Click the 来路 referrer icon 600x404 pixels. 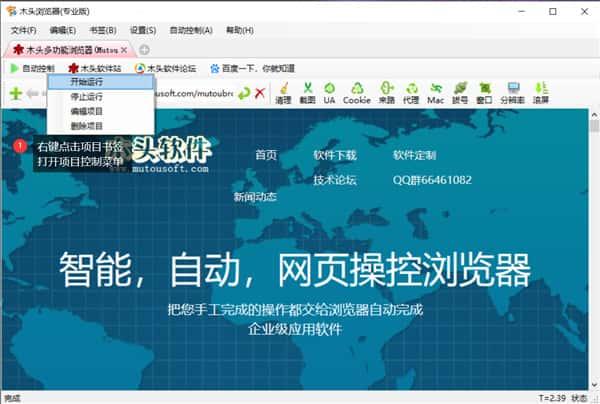coord(386,92)
